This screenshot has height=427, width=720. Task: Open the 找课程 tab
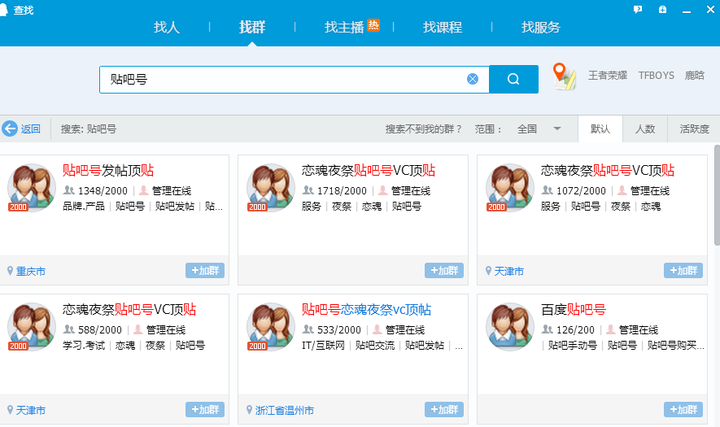[442, 27]
